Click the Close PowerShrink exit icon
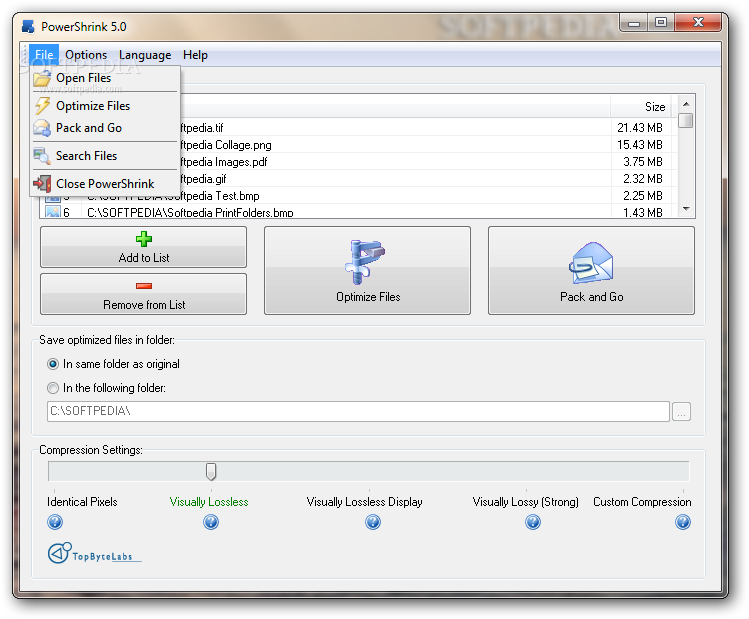Image resolution: width=749 pixels, height=619 pixels. click(x=42, y=183)
